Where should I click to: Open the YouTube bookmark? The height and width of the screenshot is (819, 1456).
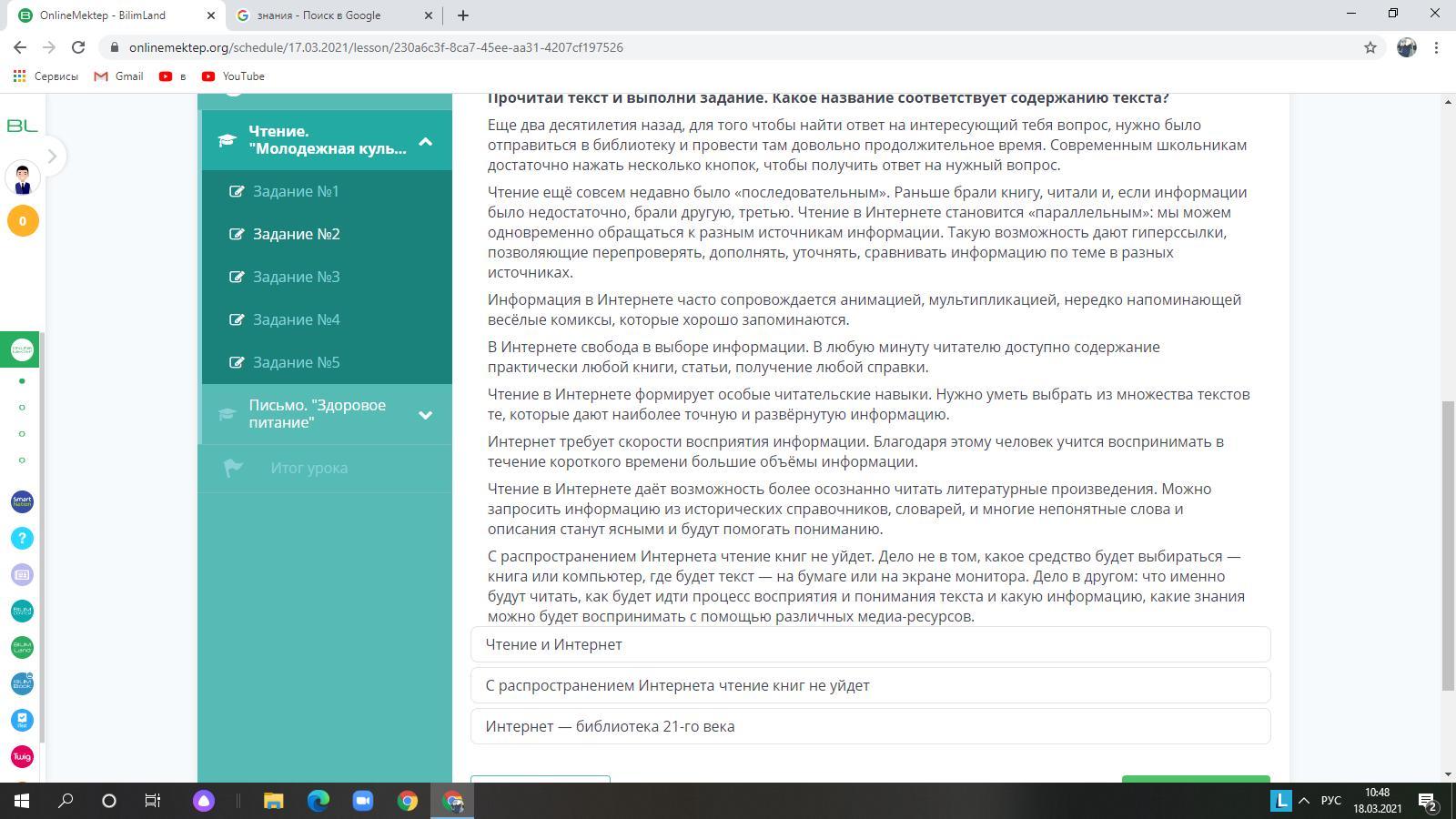pyautogui.click(x=233, y=76)
